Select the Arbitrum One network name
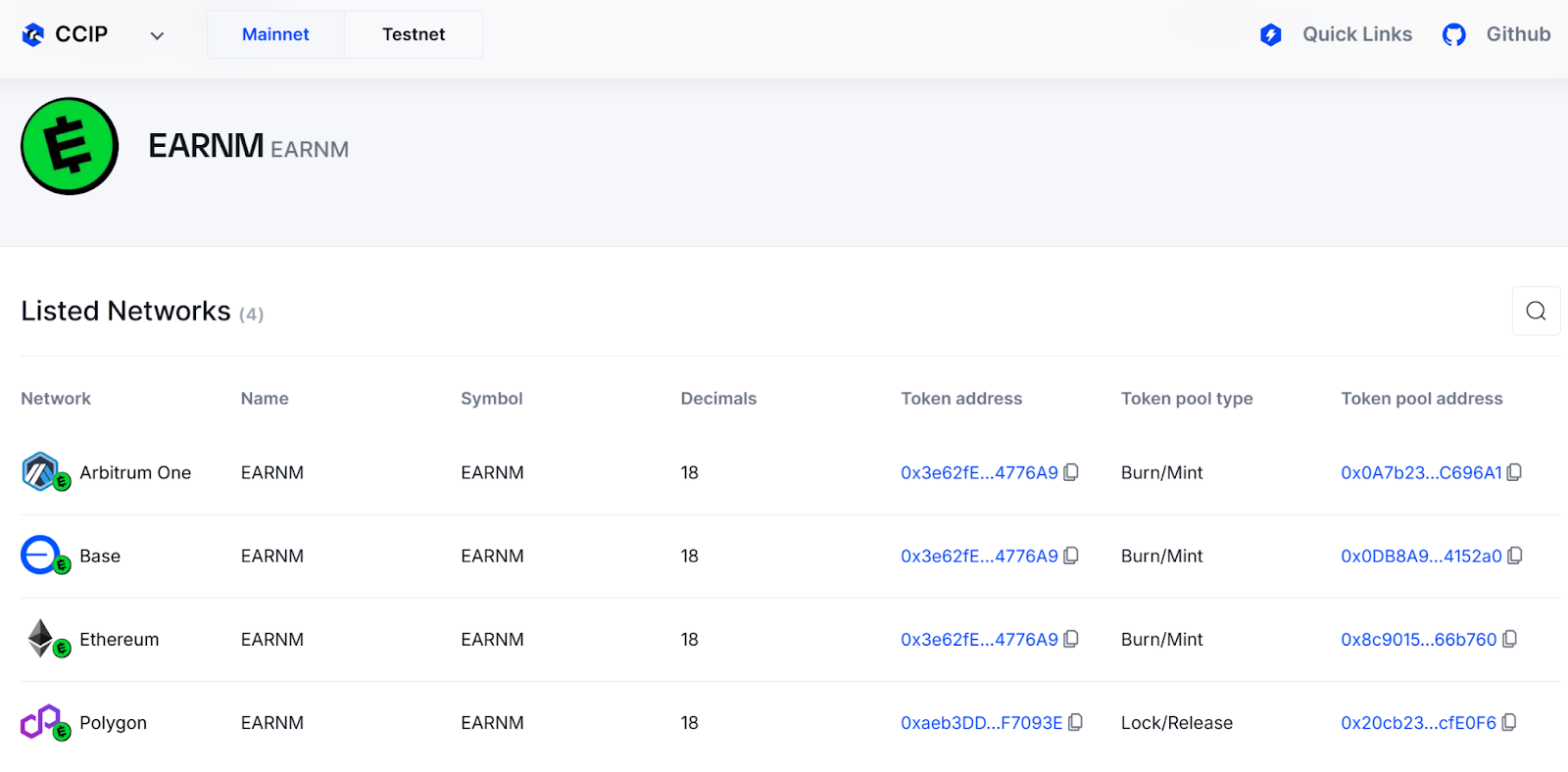This screenshot has height=772, width=1568. click(x=135, y=472)
